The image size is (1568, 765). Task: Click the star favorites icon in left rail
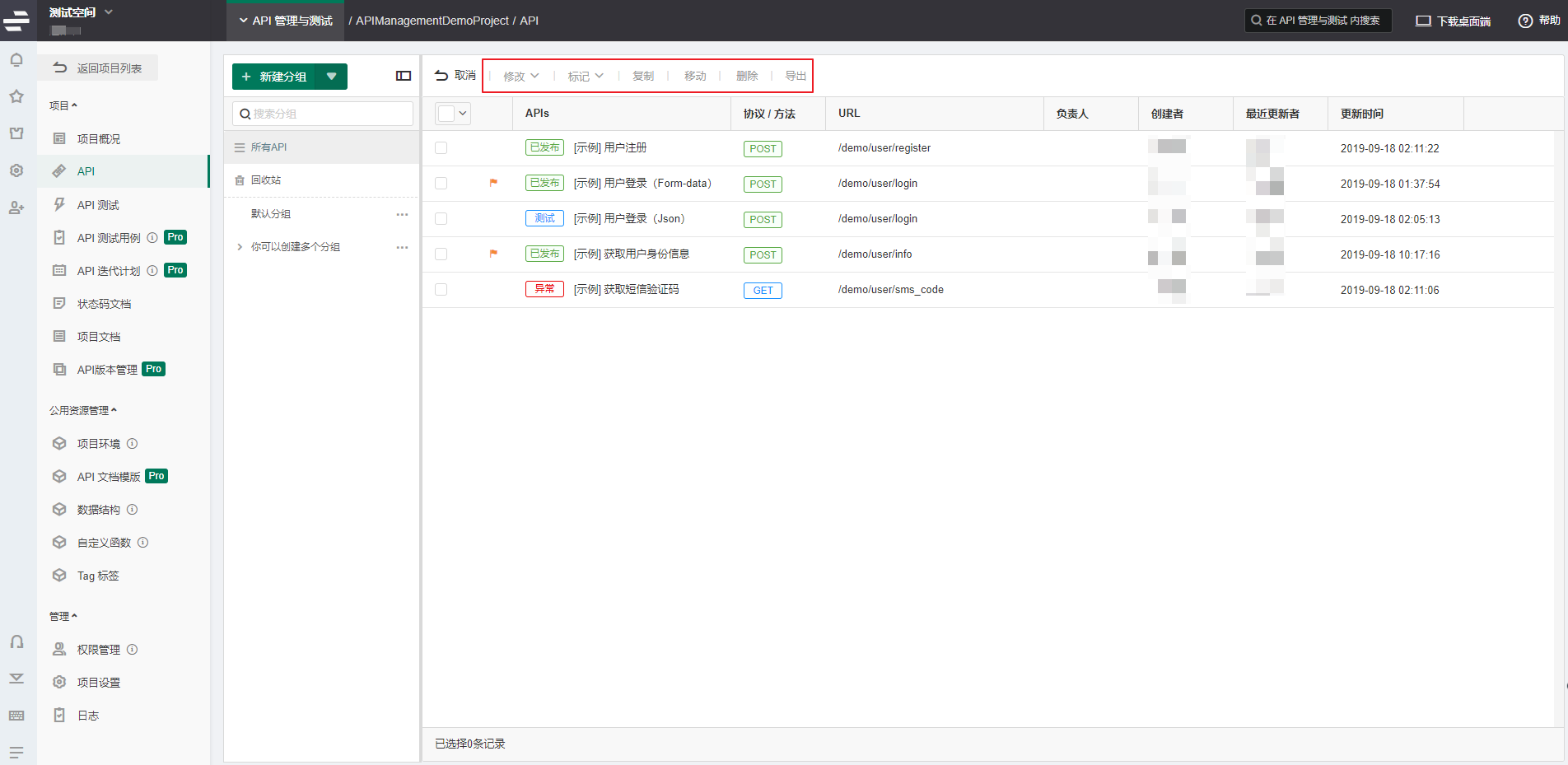16,96
